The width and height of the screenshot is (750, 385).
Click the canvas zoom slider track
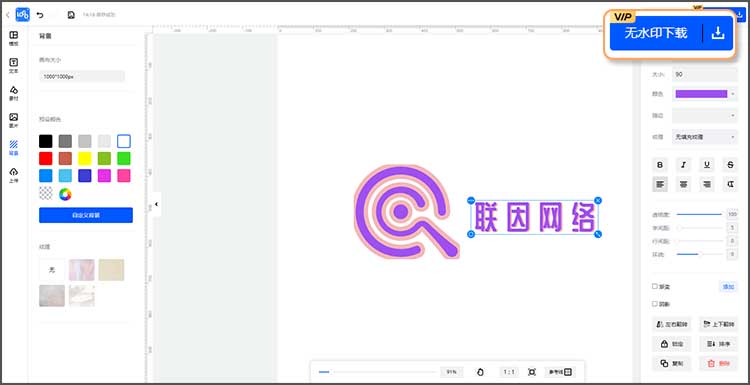click(x=377, y=372)
